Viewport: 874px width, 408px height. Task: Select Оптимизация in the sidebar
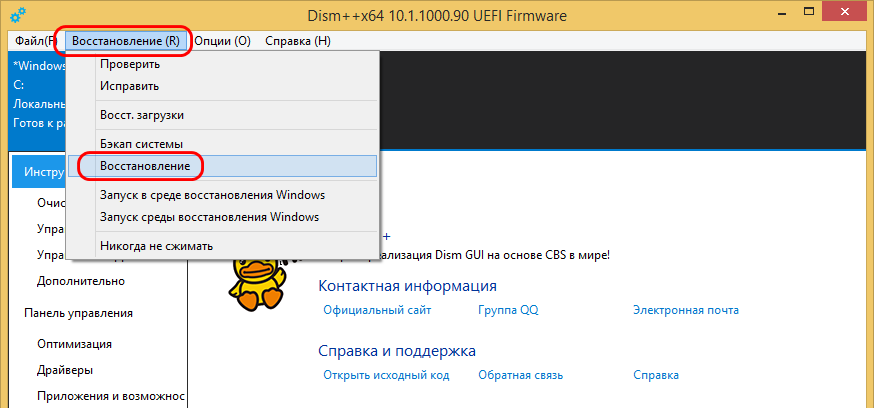coord(74,344)
